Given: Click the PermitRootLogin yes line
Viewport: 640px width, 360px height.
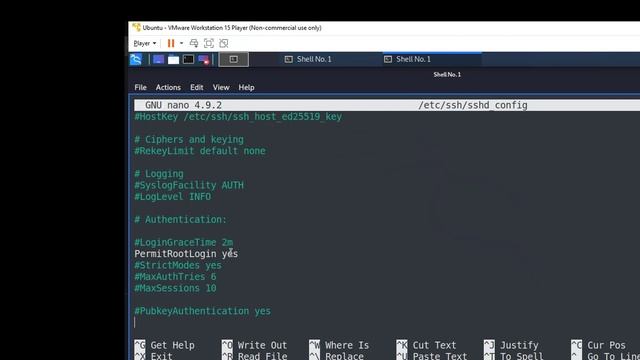Looking at the screenshot, I should coord(186,254).
